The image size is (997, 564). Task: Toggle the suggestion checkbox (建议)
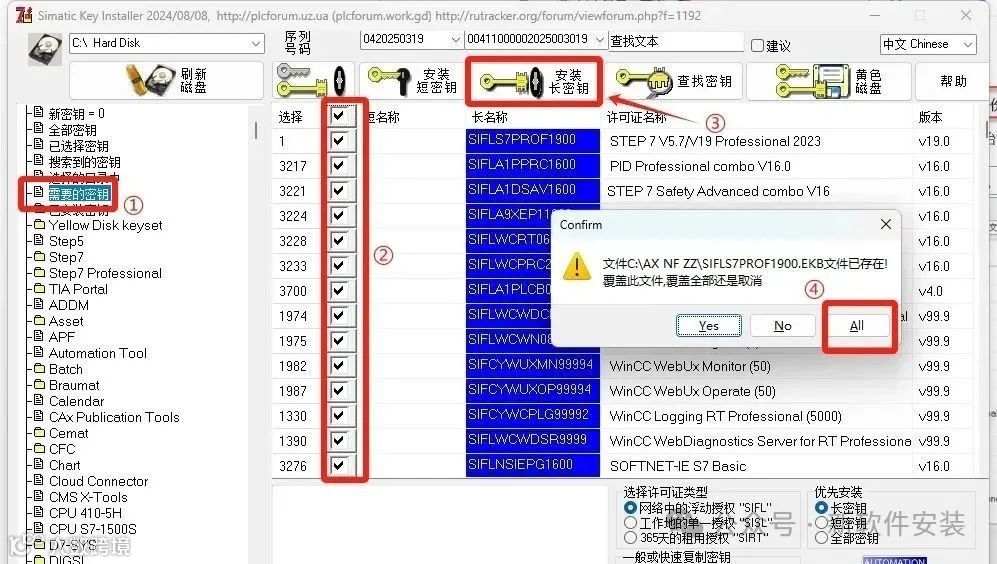757,45
